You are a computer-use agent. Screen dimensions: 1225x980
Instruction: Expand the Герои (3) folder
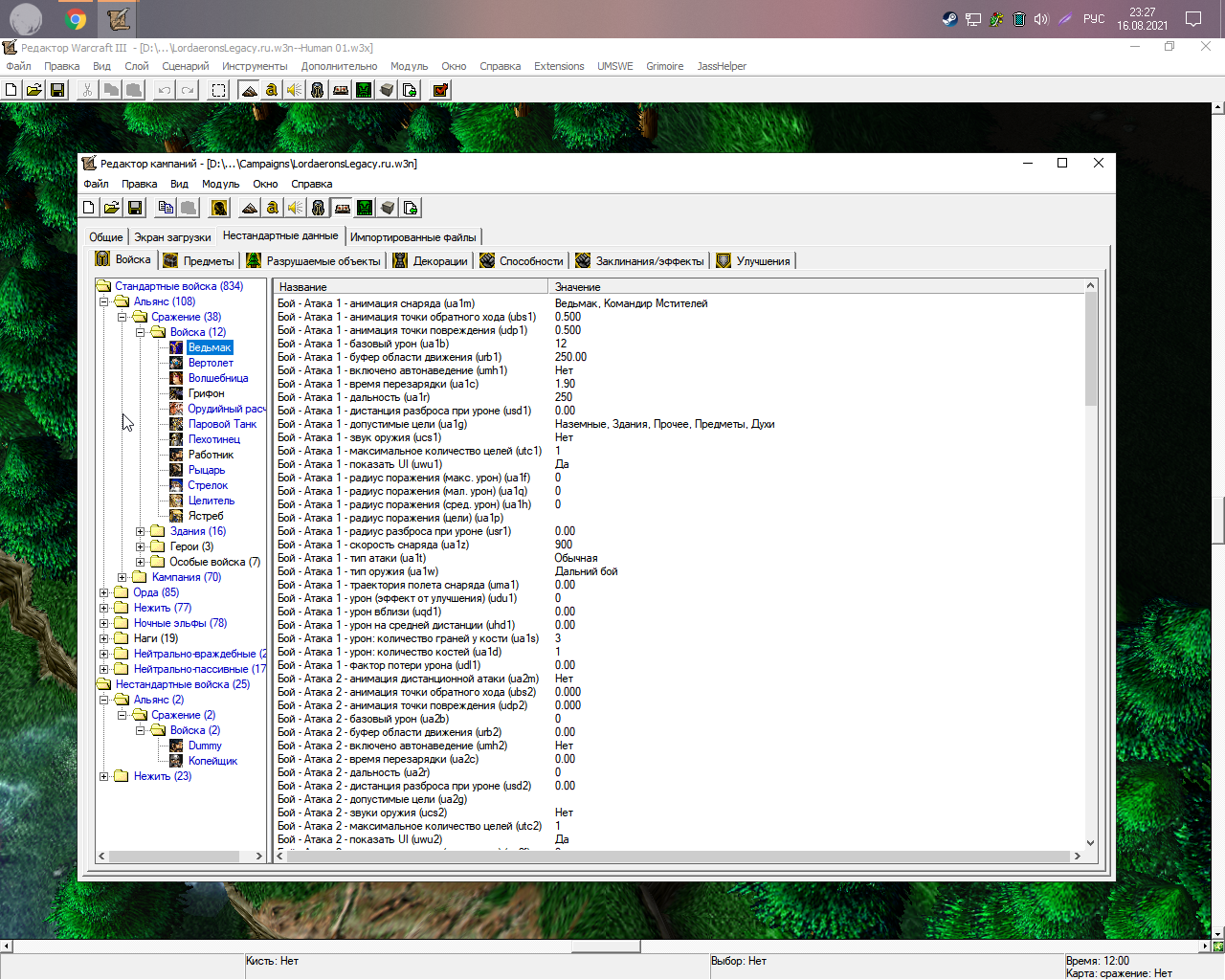(x=140, y=546)
